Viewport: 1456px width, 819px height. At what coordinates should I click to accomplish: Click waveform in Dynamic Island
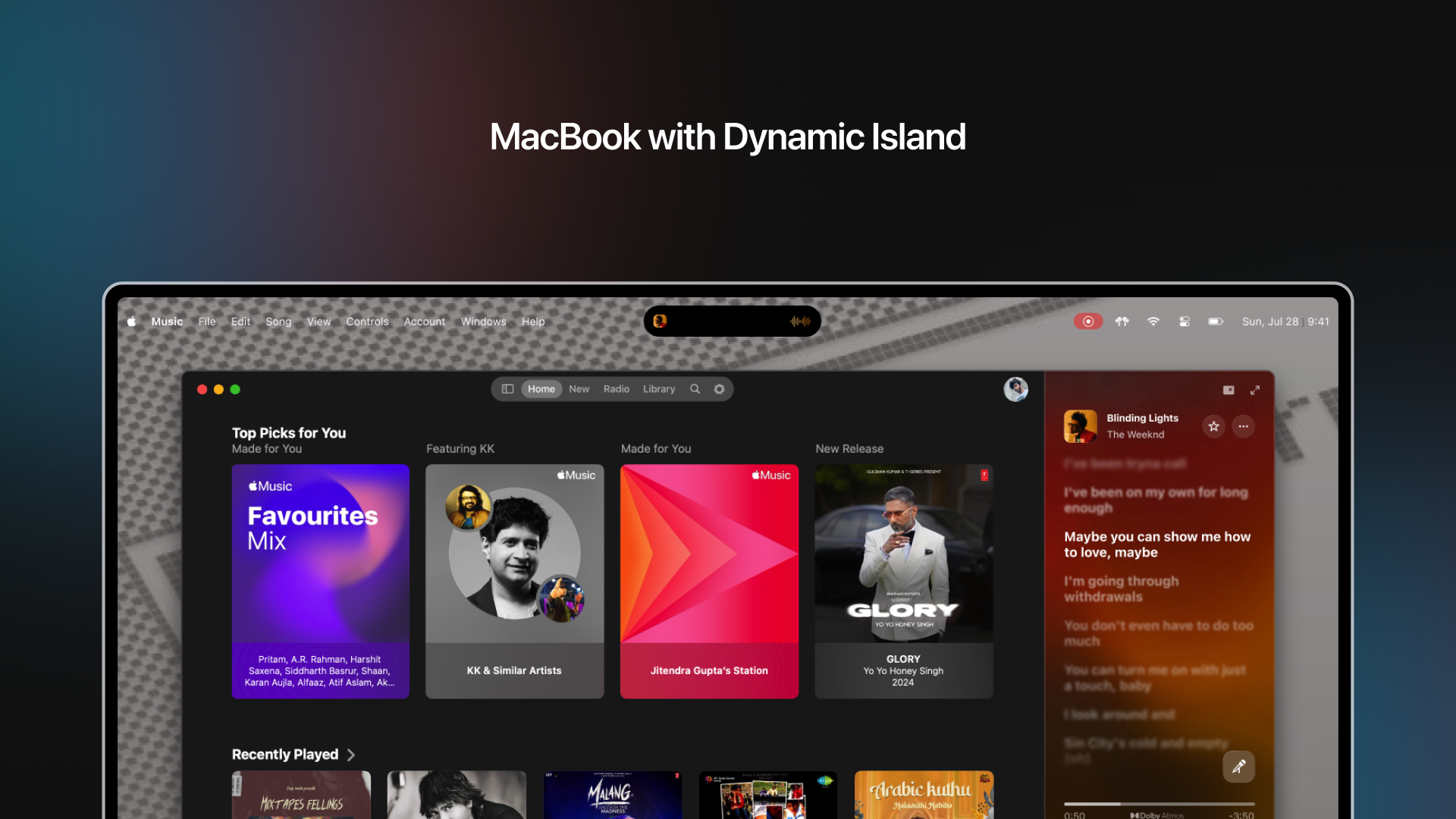click(800, 322)
